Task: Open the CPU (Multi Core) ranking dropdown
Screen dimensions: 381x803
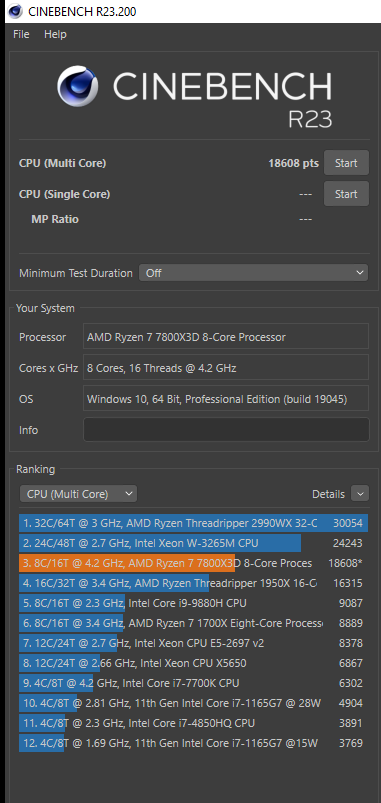Action: tap(78, 494)
